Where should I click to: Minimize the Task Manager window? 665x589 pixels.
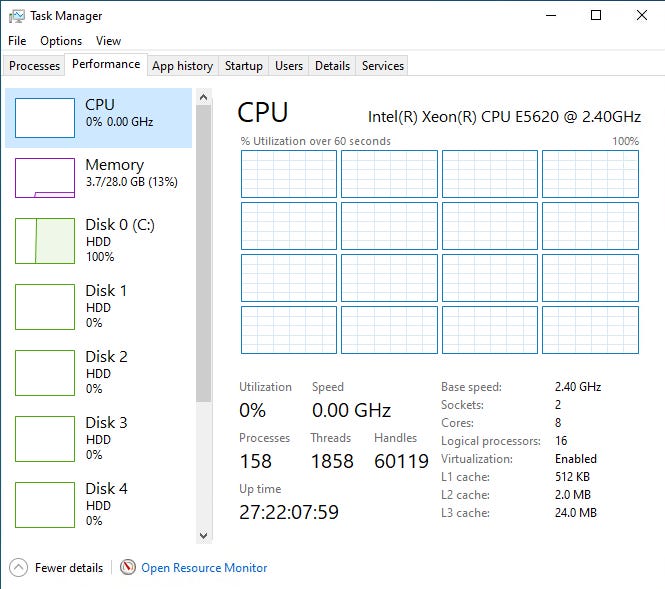[551, 16]
